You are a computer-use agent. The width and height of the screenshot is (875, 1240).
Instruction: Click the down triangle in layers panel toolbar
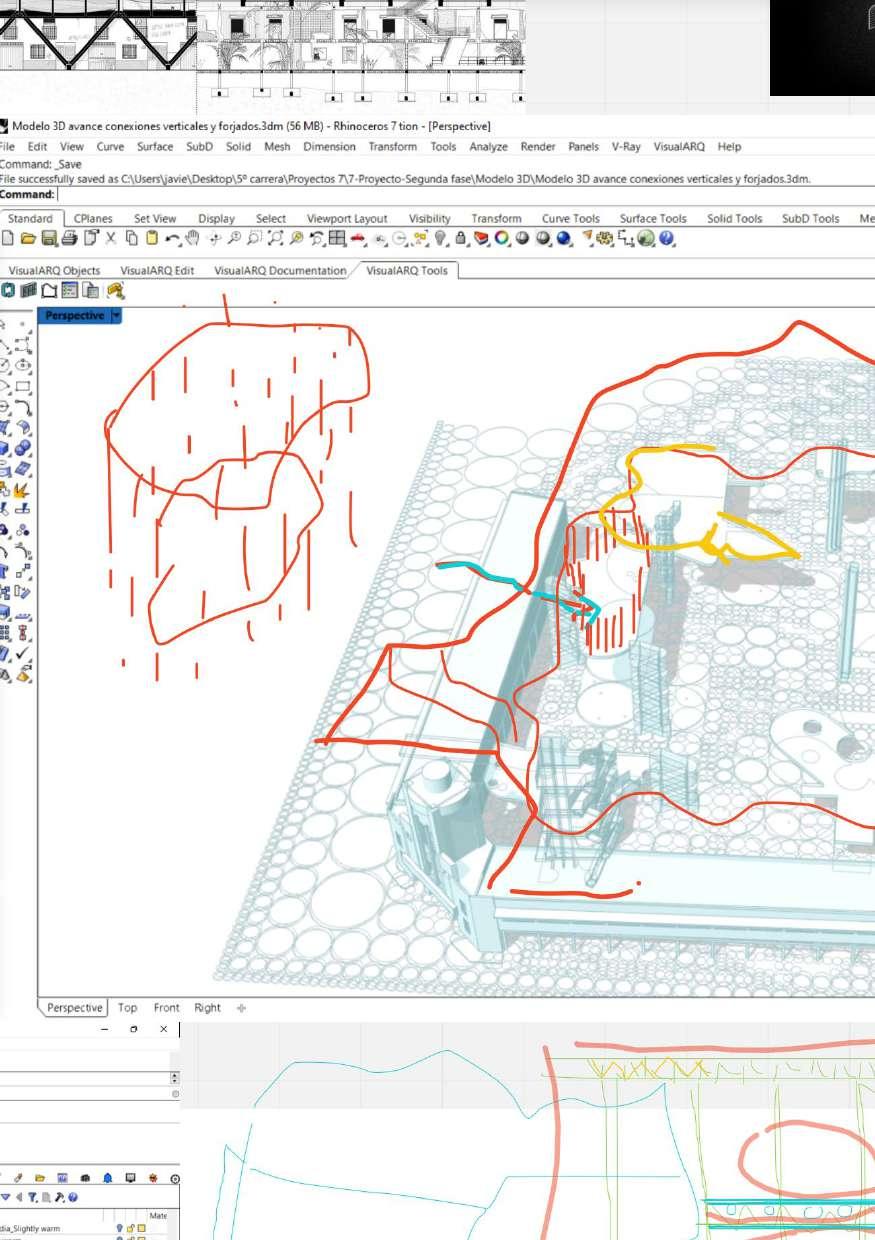pos(6,1197)
